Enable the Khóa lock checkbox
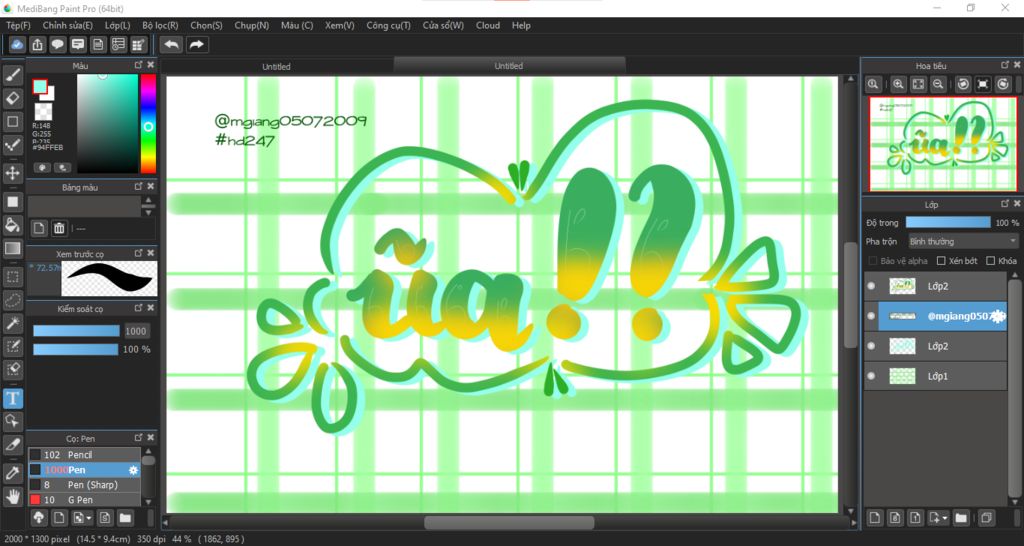The width and height of the screenshot is (1024, 546). pos(991,261)
